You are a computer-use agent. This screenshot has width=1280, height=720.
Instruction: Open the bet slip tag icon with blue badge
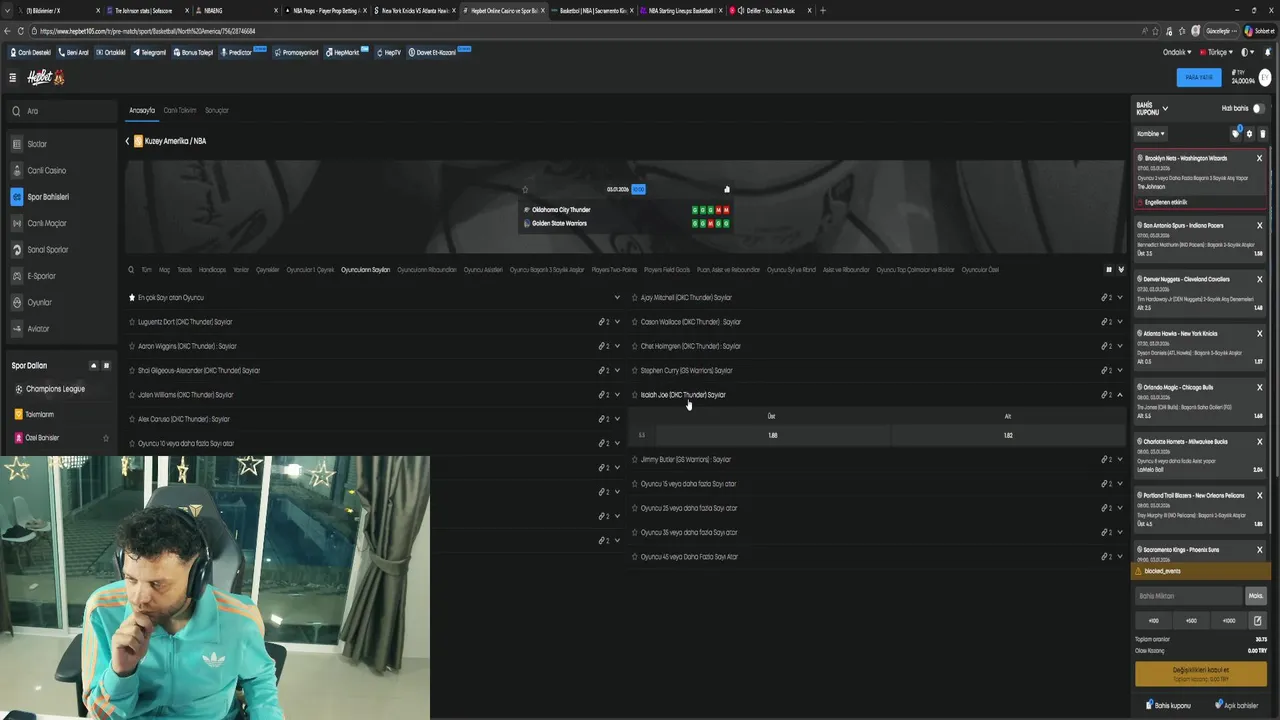point(1236,133)
